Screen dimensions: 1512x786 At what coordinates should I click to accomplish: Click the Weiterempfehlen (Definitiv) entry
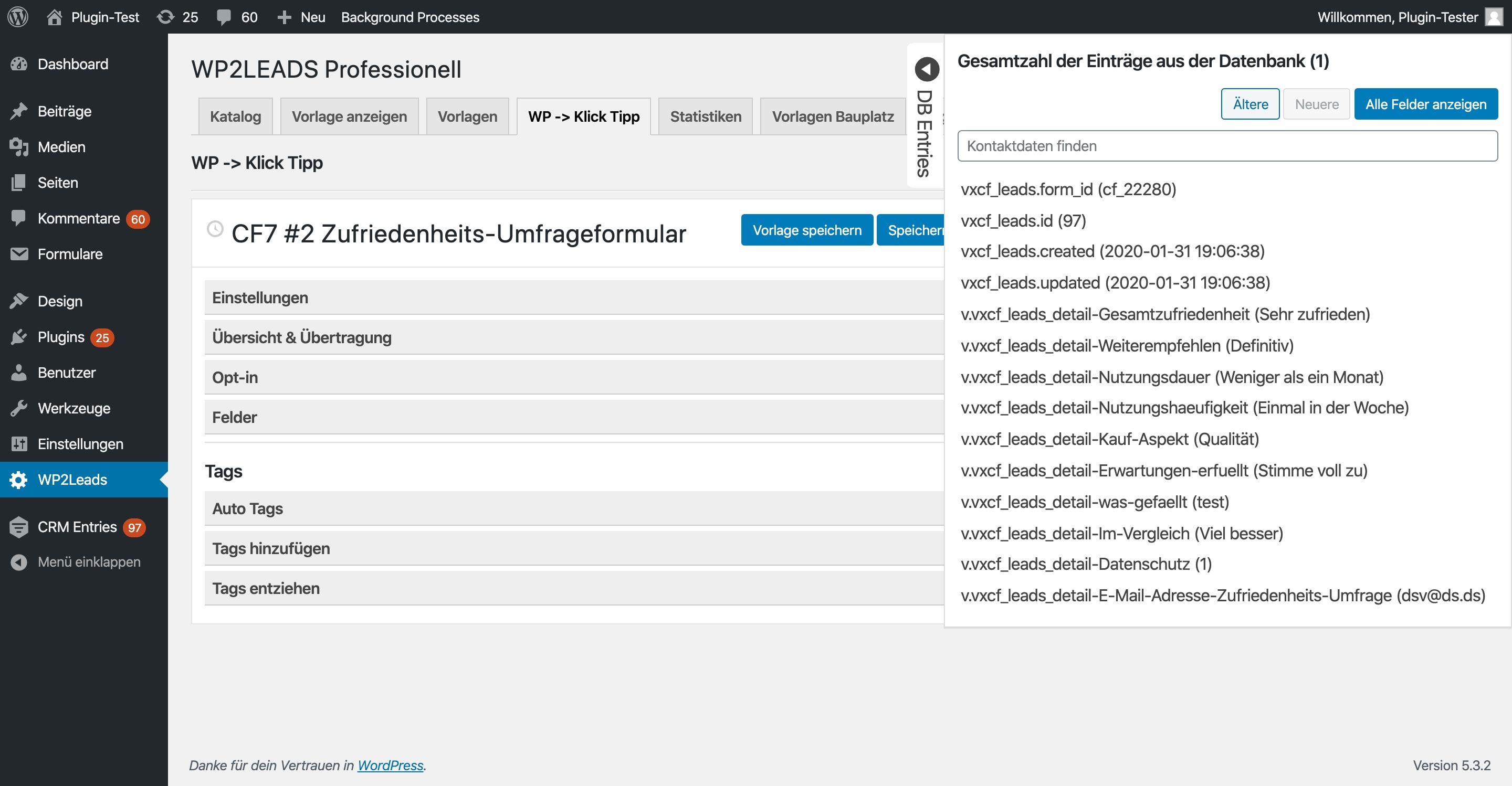click(1127, 345)
